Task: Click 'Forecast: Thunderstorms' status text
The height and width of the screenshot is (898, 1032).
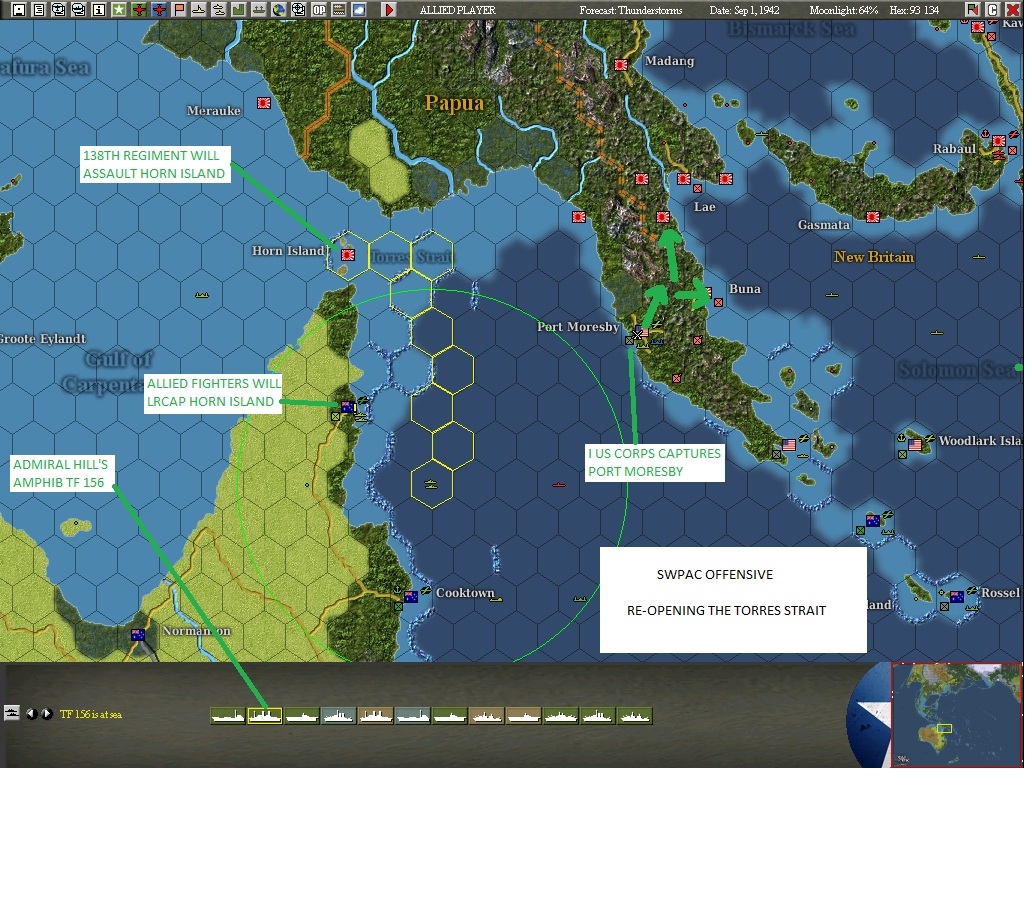Action: pos(631,10)
